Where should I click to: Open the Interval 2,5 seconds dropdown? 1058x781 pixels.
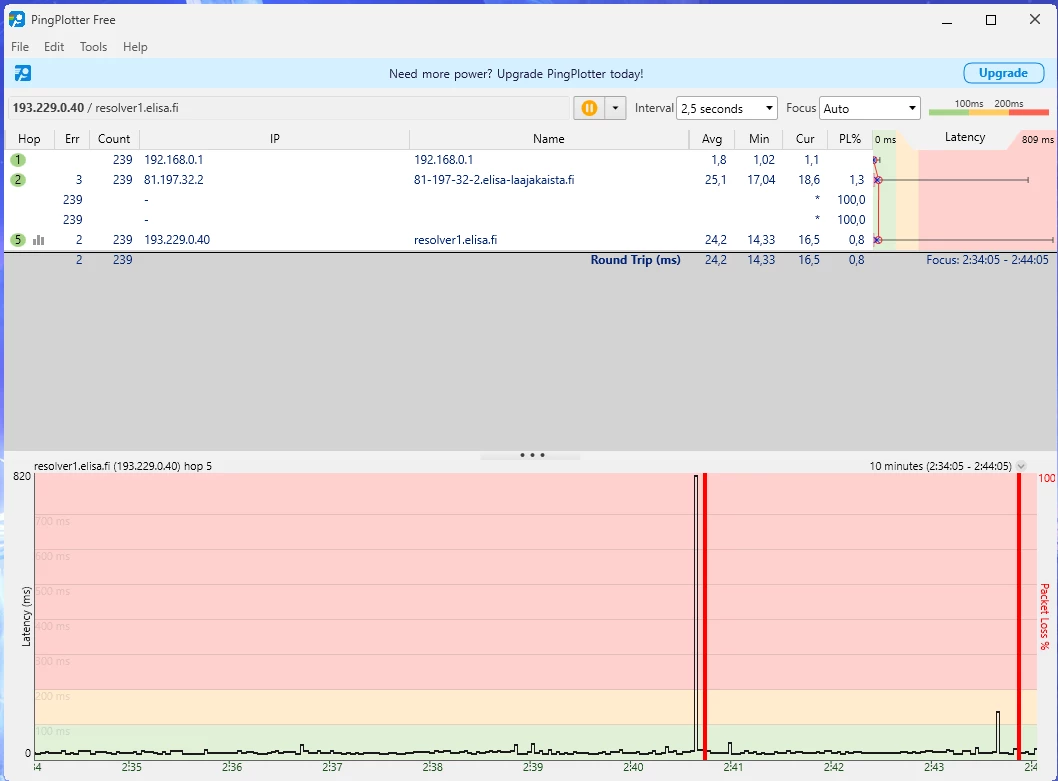coord(727,108)
